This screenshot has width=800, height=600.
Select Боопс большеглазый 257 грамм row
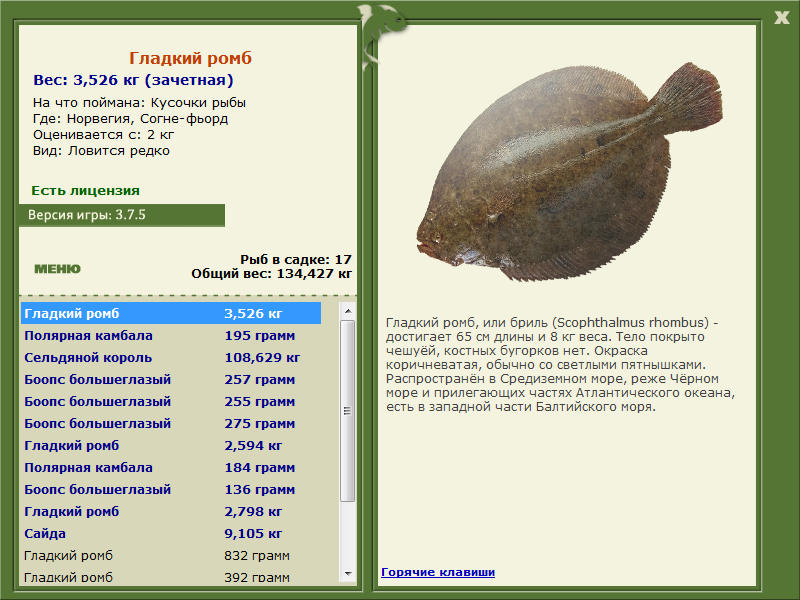tap(171, 380)
